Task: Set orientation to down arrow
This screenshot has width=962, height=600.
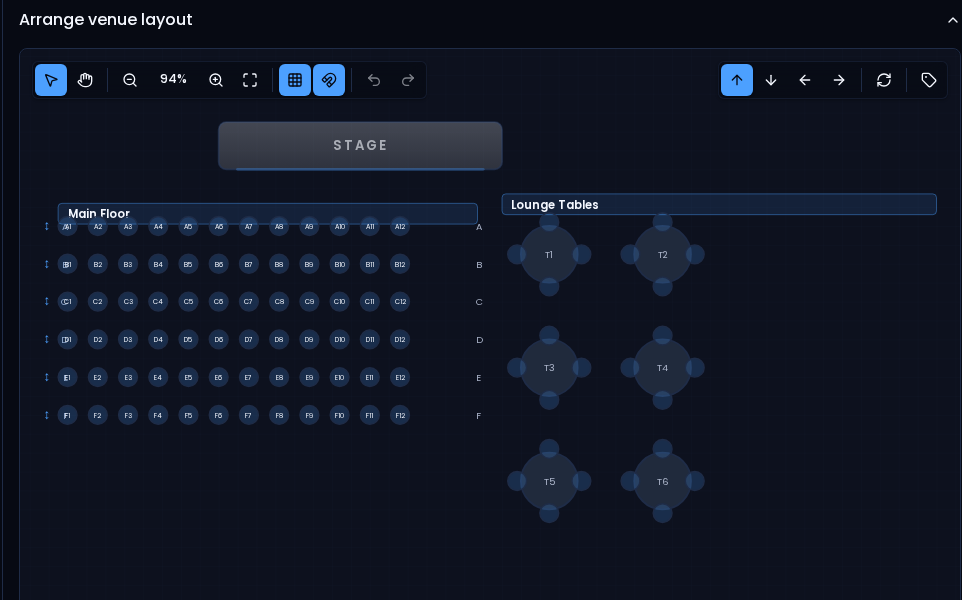Action: pyautogui.click(x=771, y=80)
